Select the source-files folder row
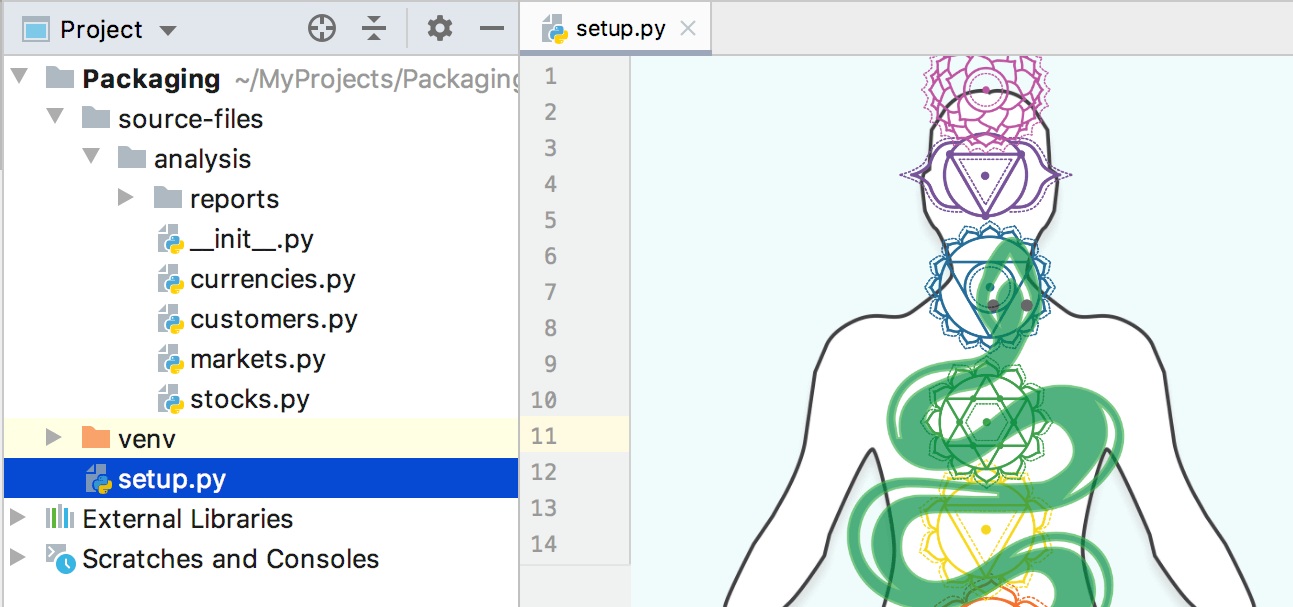The image size is (1293, 607). coord(261,118)
